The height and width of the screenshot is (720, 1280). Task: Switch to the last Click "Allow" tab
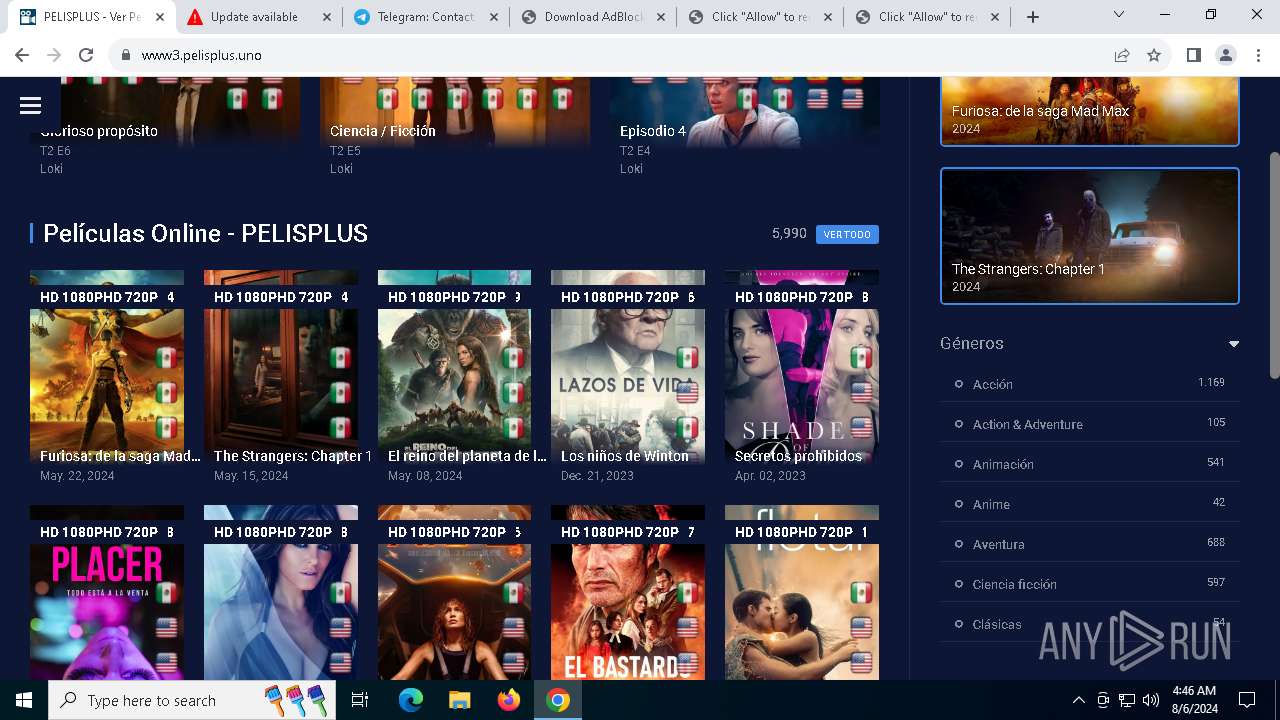(x=926, y=17)
